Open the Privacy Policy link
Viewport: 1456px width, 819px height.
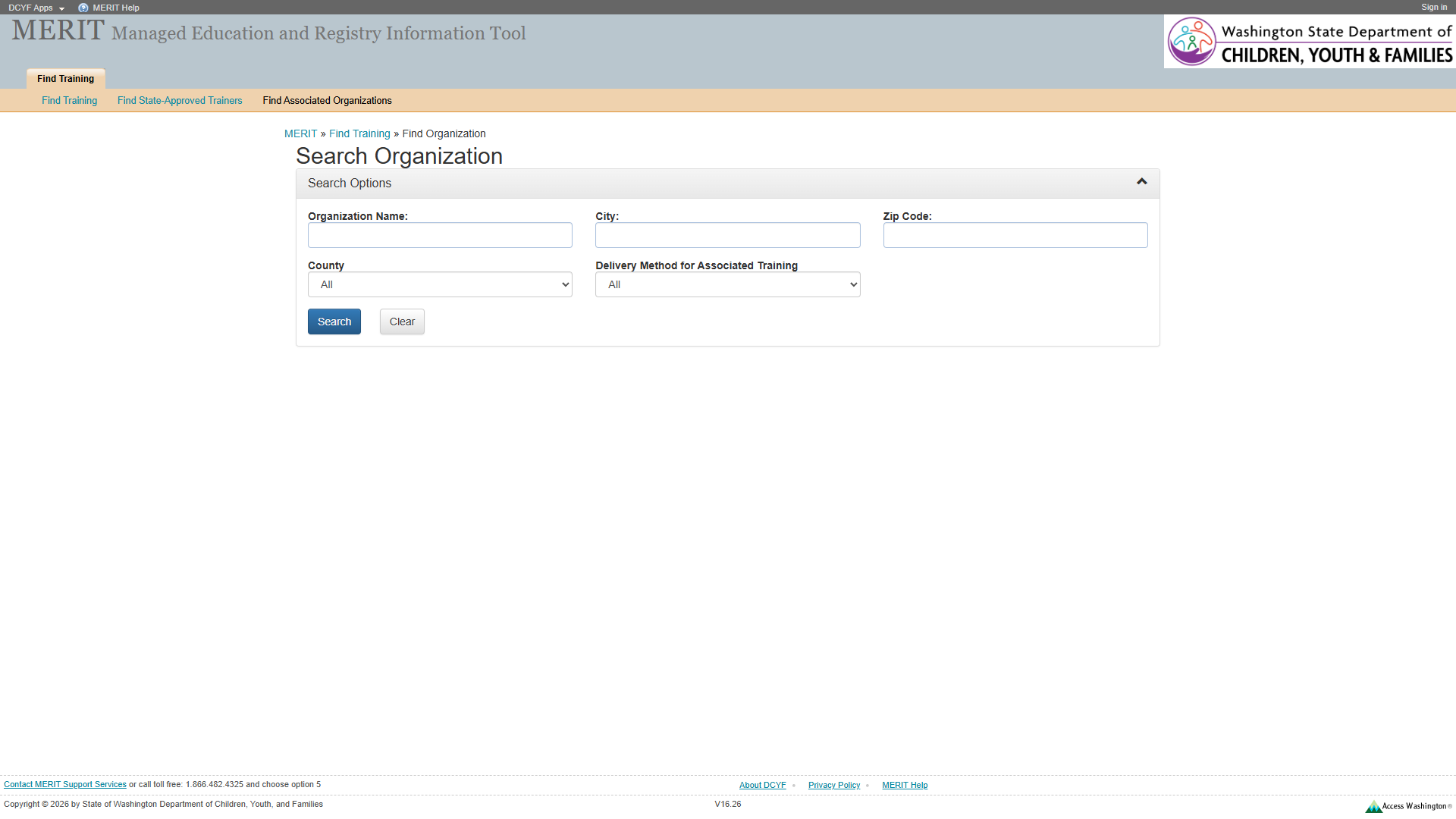click(833, 785)
